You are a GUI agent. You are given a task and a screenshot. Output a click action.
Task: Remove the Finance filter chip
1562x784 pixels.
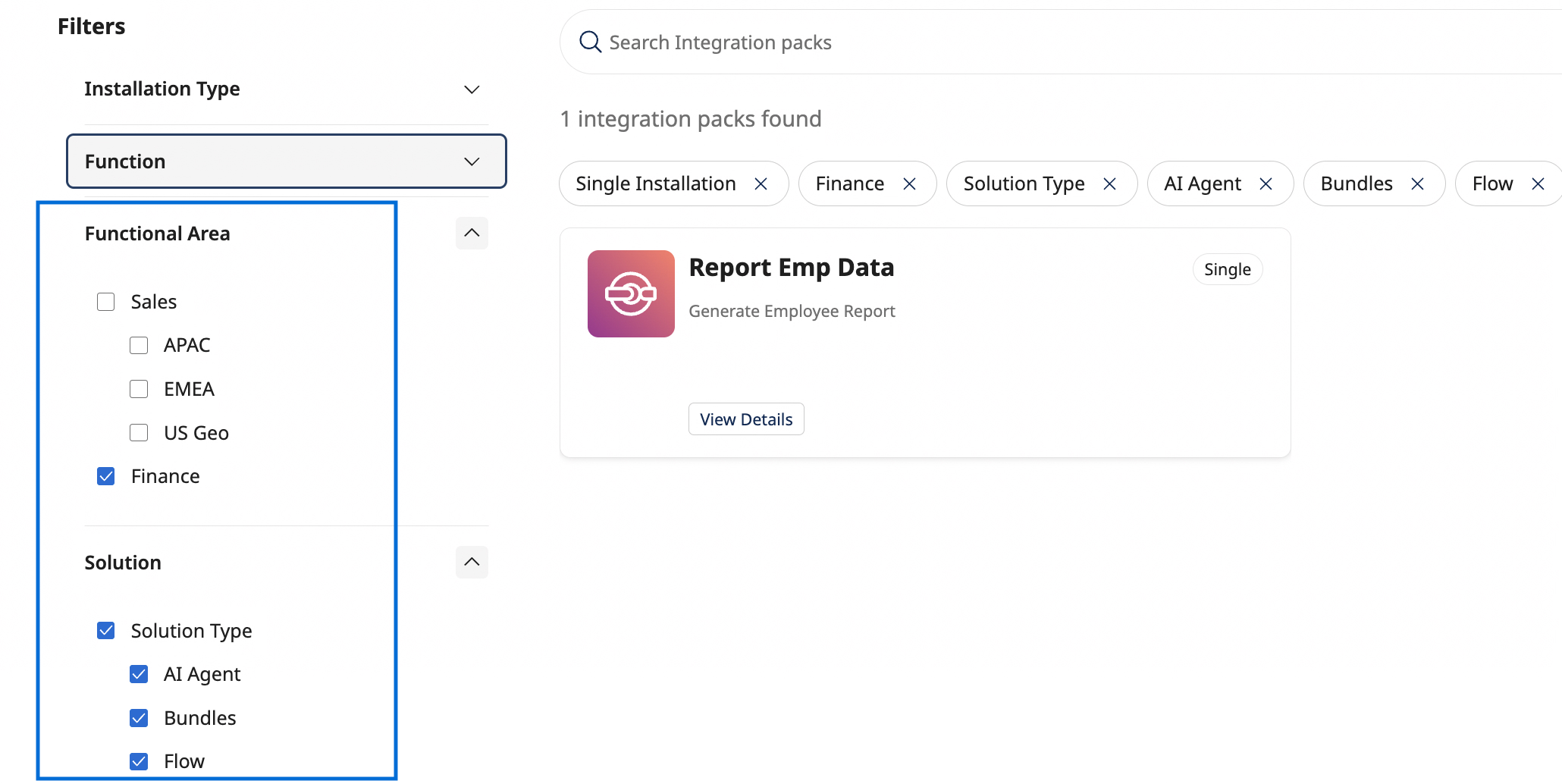point(909,184)
